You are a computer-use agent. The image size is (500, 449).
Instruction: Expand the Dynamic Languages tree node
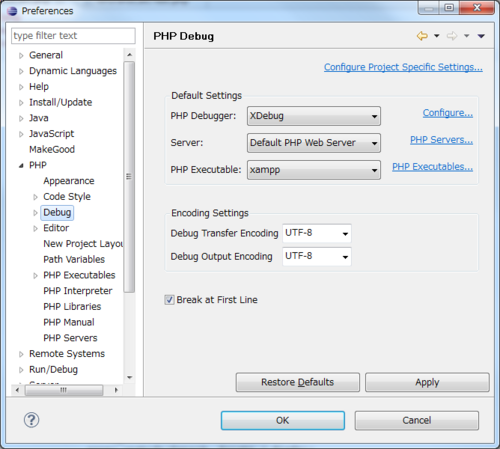tap(21, 71)
